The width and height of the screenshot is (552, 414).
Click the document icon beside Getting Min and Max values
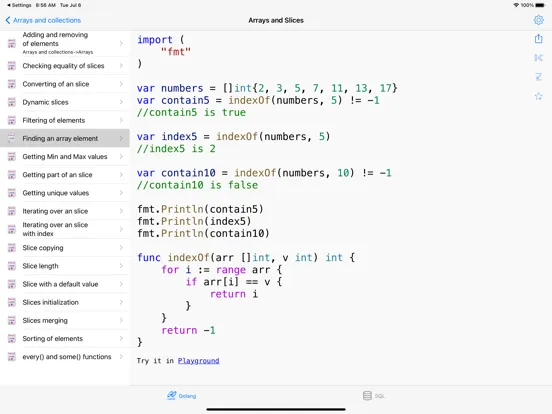tap(12, 157)
